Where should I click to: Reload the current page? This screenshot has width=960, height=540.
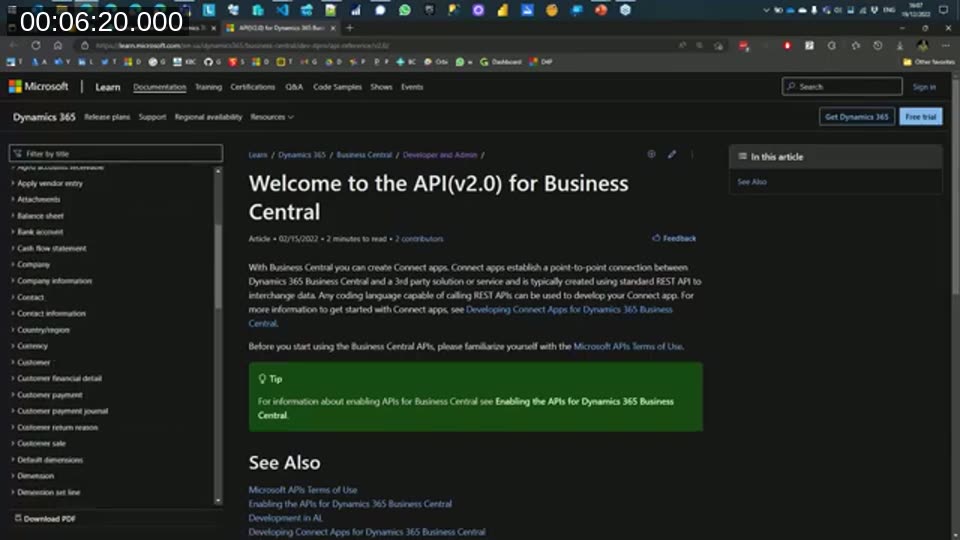pyautogui.click(x=36, y=45)
